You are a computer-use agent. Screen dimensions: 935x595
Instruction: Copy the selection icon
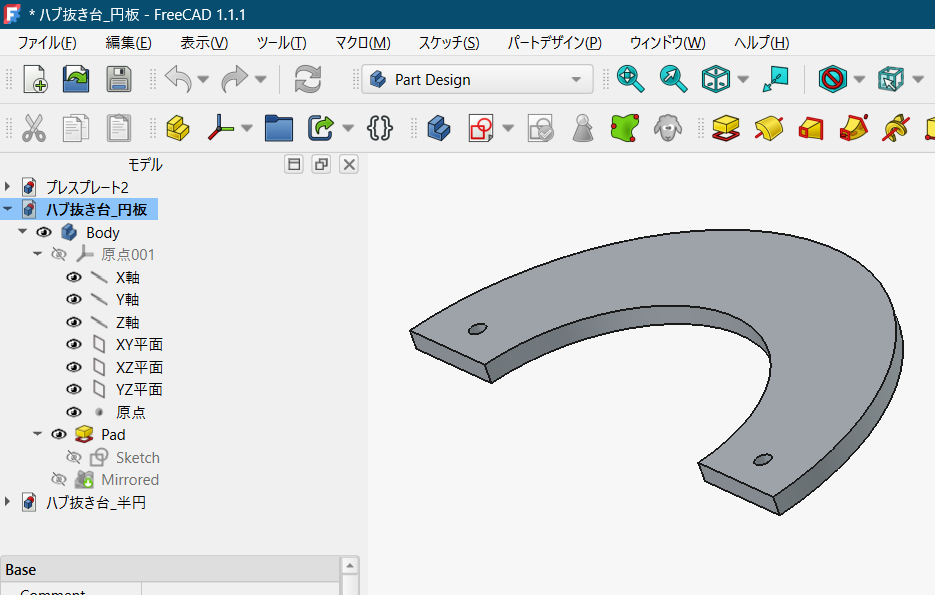(x=76, y=128)
